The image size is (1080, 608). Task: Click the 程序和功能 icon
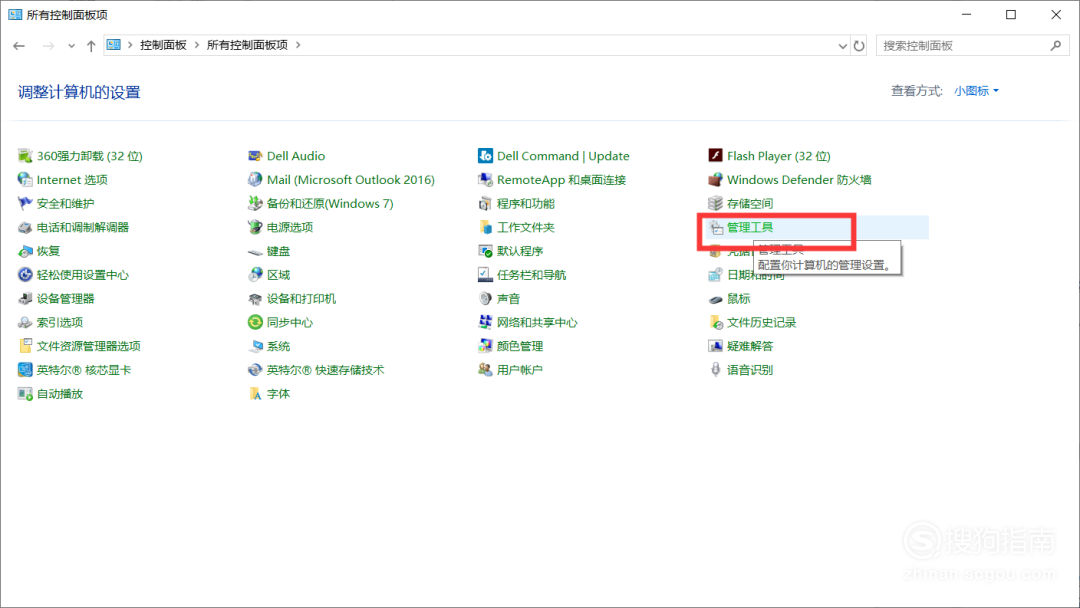(x=485, y=204)
